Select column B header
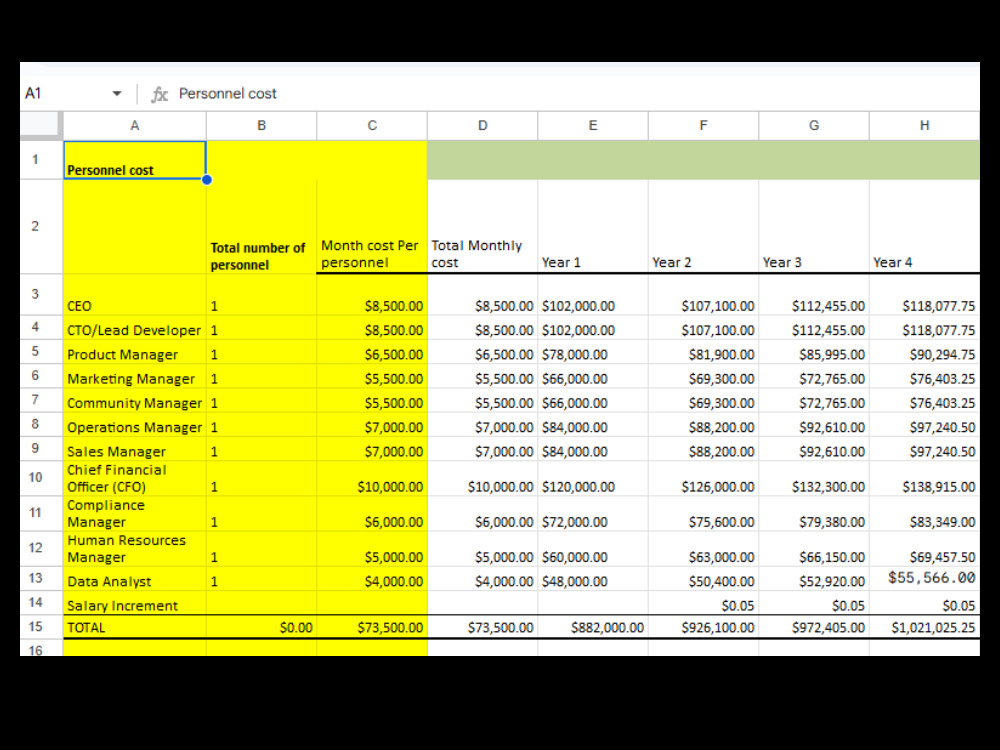The width and height of the screenshot is (1000, 750). click(x=261, y=126)
